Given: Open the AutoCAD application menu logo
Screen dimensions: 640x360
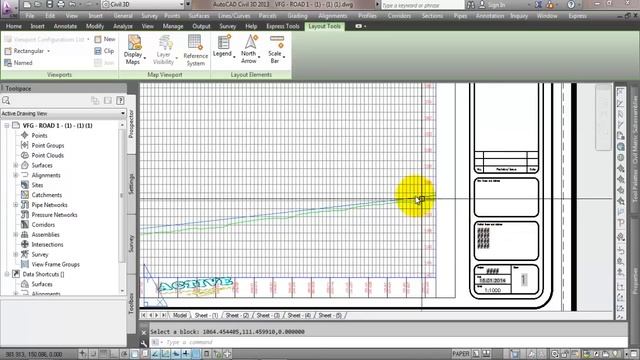Looking at the screenshot, I should (x=9, y=8).
